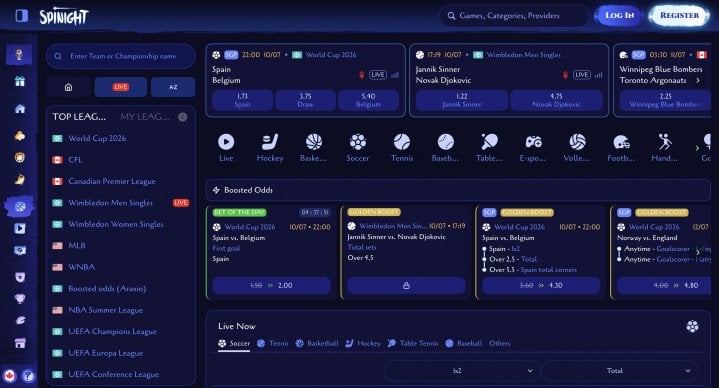This screenshot has height=388, width=719.
Task: Open the TOP LEAGUES tab
Action: coord(79,116)
